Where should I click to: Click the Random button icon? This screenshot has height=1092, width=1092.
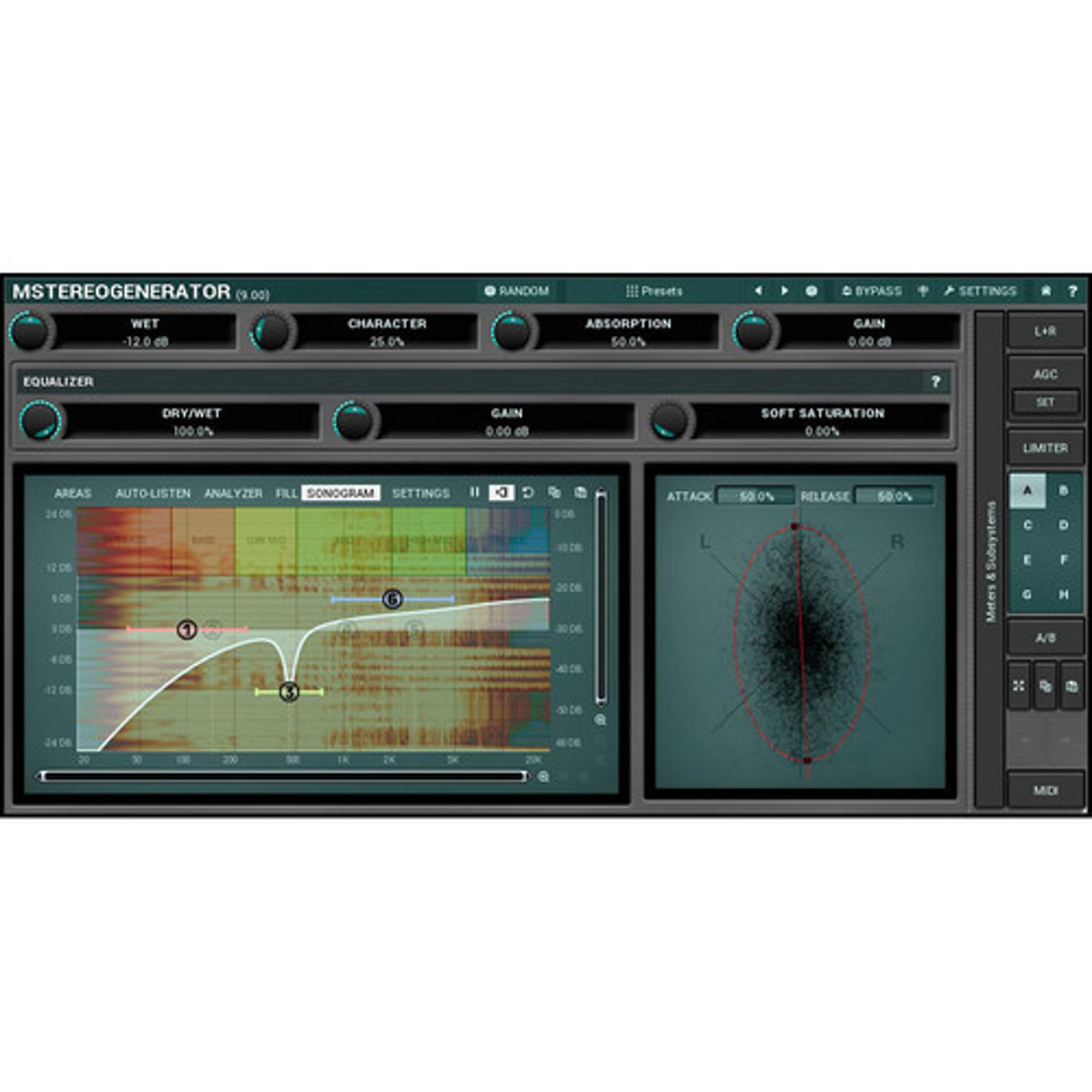(490, 291)
